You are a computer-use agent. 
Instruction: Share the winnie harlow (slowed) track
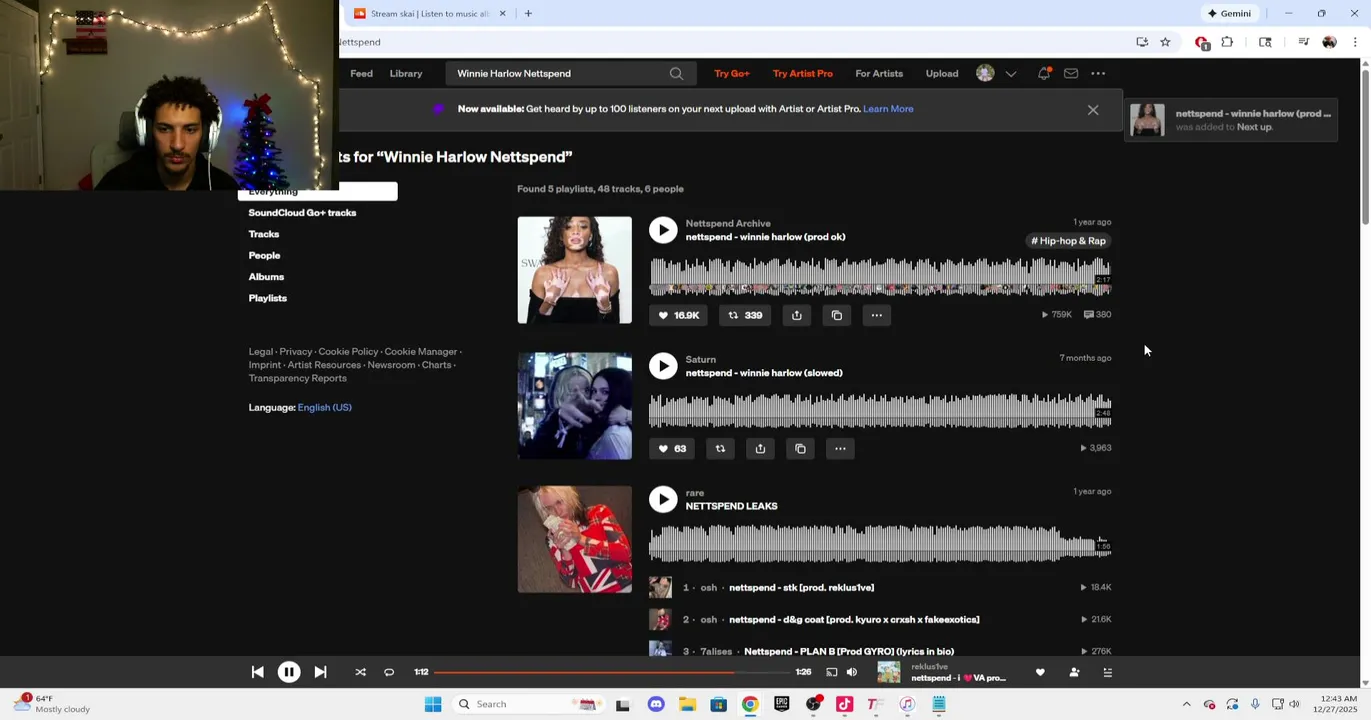[x=760, y=449]
